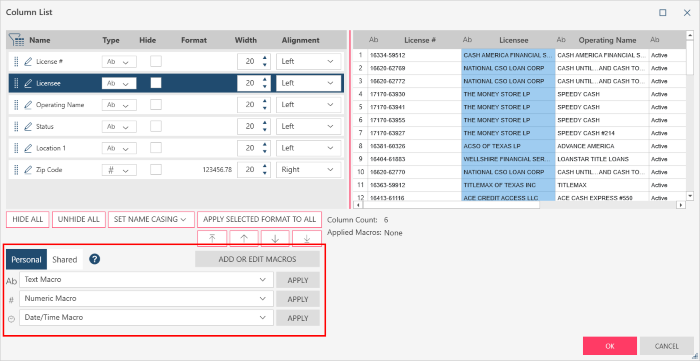
Task: Expand the Text Macro dropdown
Action: pos(146,280)
